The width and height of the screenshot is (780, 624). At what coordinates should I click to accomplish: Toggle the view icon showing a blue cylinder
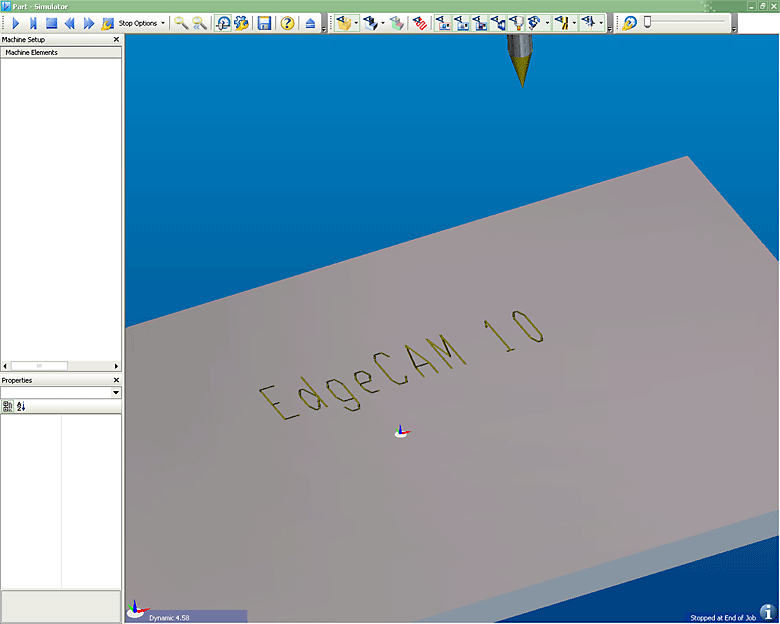498,23
